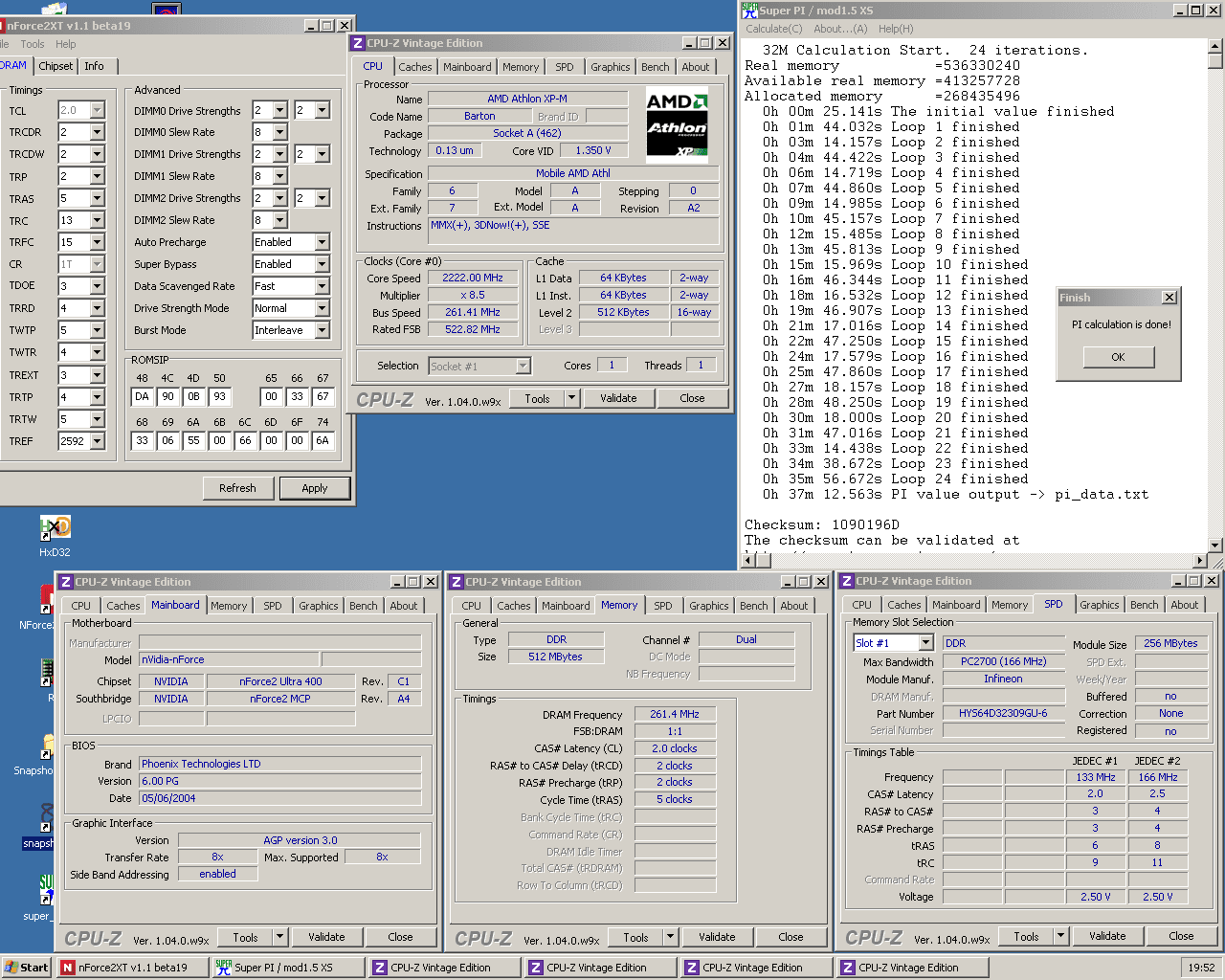The image size is (1225, 980).
Task: Open the Burst Mode dropdown set to Interleave
Action: pos(323,330)
